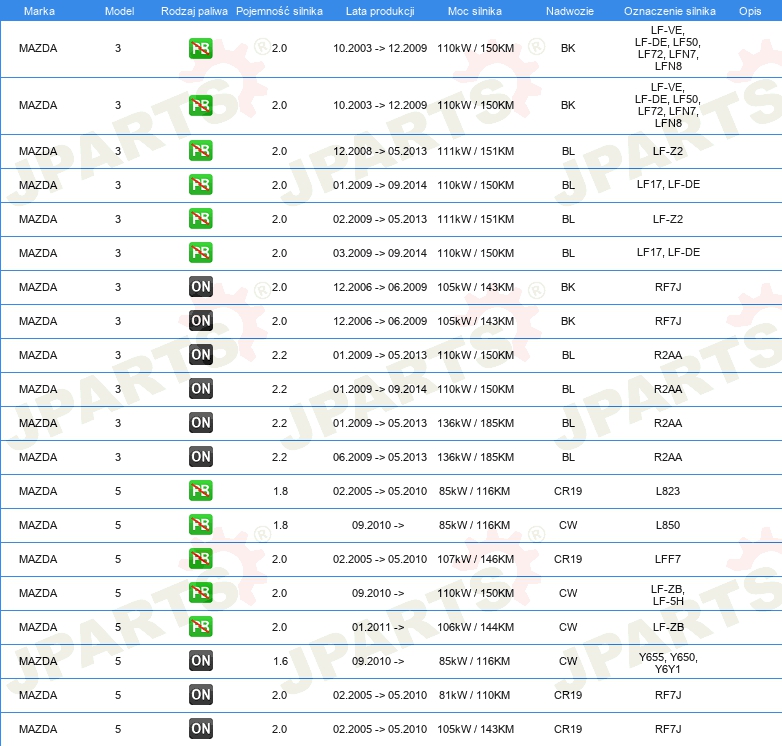Click the Rodzaj paliwa column header
Viewport: 782px width, 746px height.
click(194, 10)
